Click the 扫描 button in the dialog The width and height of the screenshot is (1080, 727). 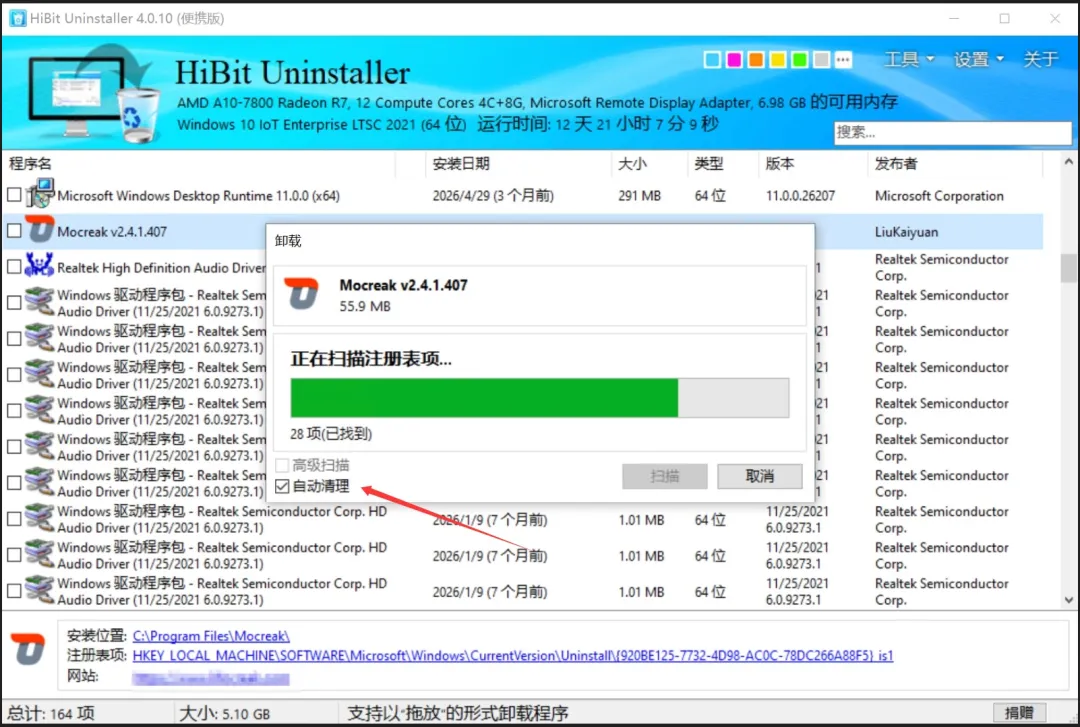(665, 476)
